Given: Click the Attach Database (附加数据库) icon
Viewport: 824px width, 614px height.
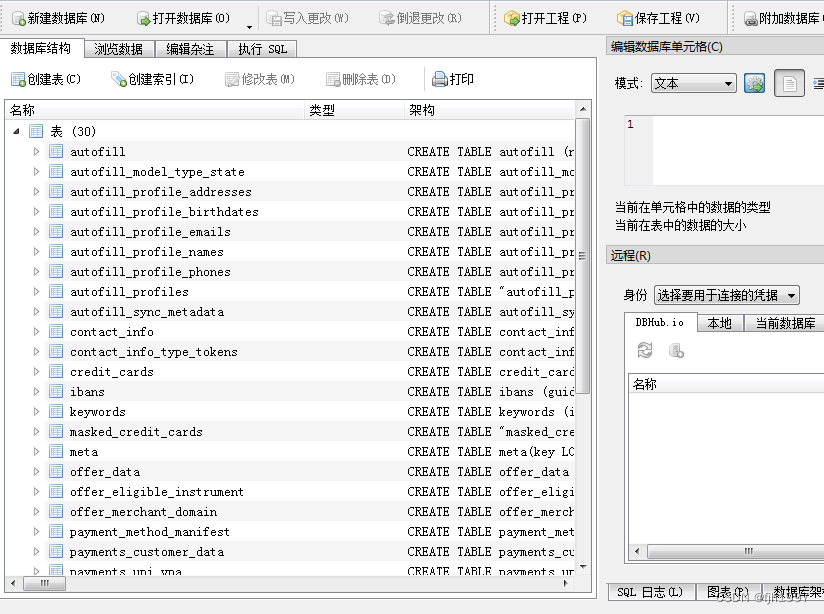Looking at the screenshot, I should (750, 19).
